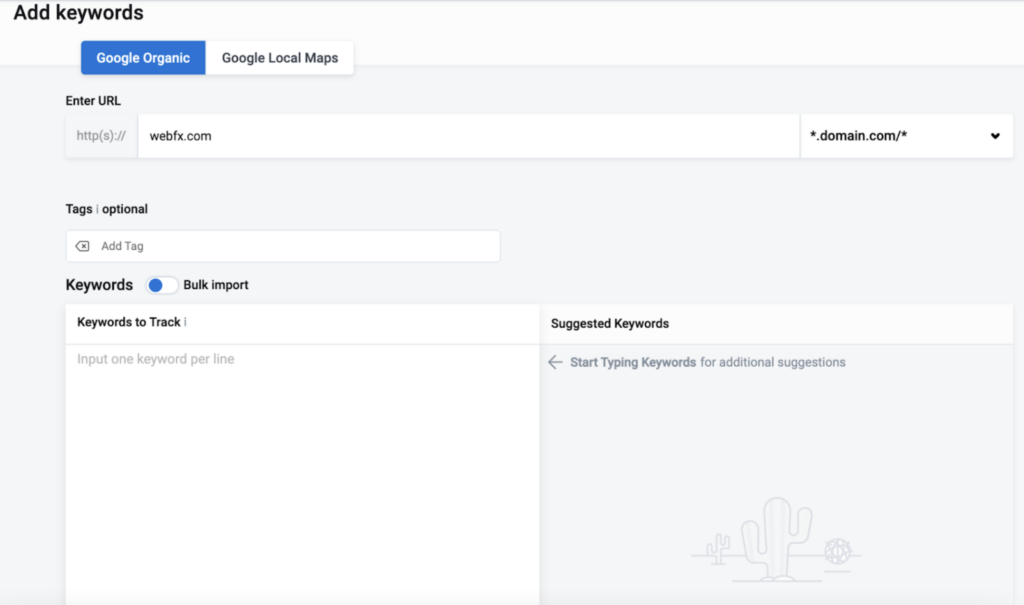Click the backspace clear icon in Add Tag field
Viewport: 1024px width, 605px height.
coord(83,245)
